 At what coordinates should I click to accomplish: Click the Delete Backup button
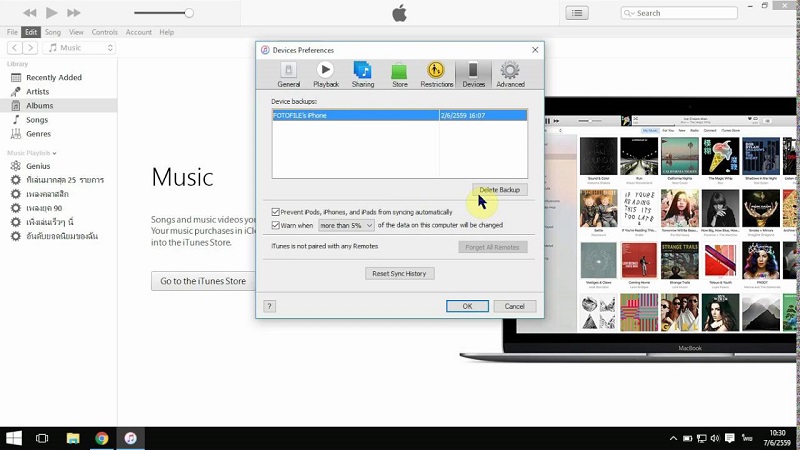[499, 190]
